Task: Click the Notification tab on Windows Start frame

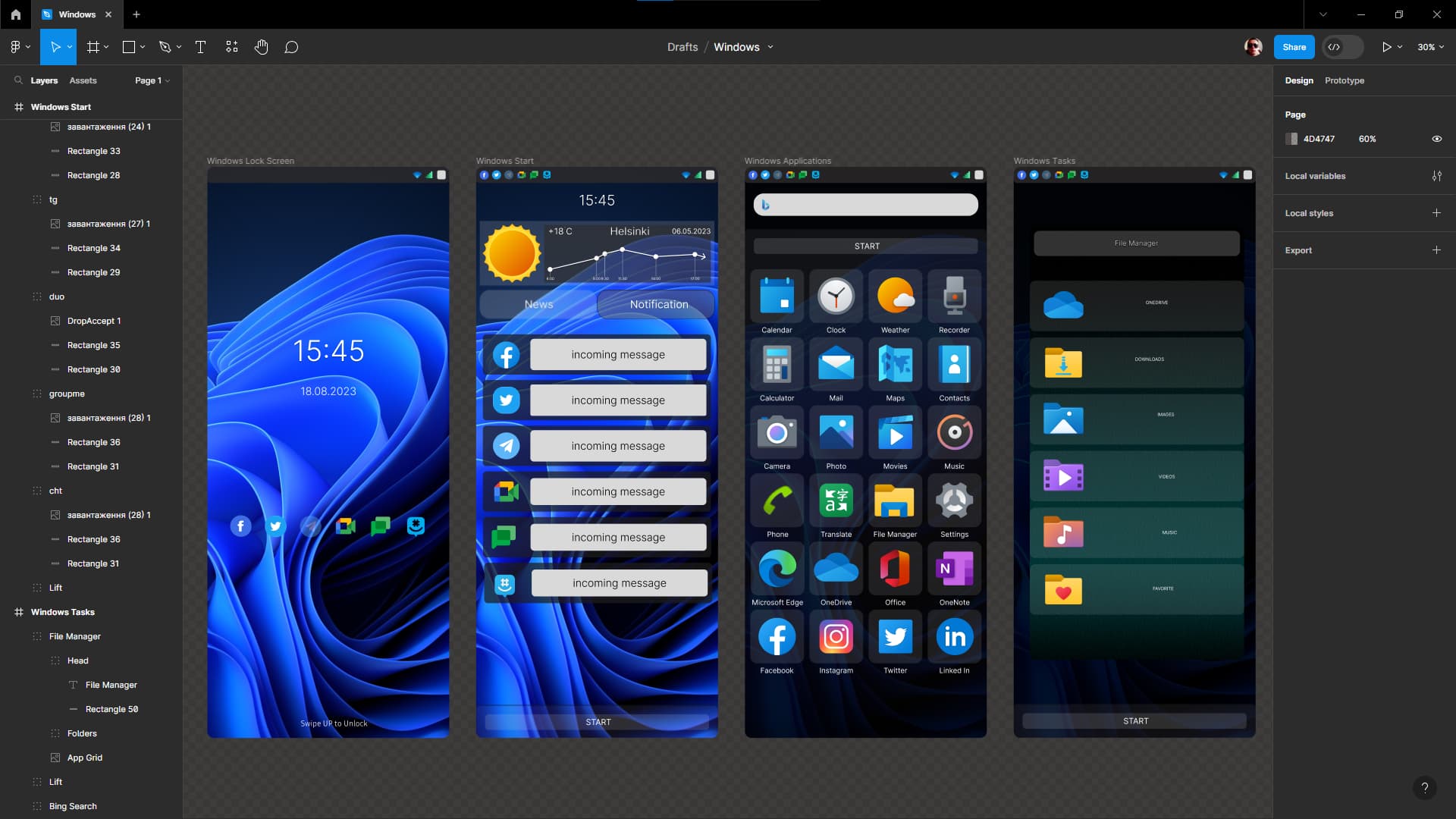Action: tap(656, 304)
